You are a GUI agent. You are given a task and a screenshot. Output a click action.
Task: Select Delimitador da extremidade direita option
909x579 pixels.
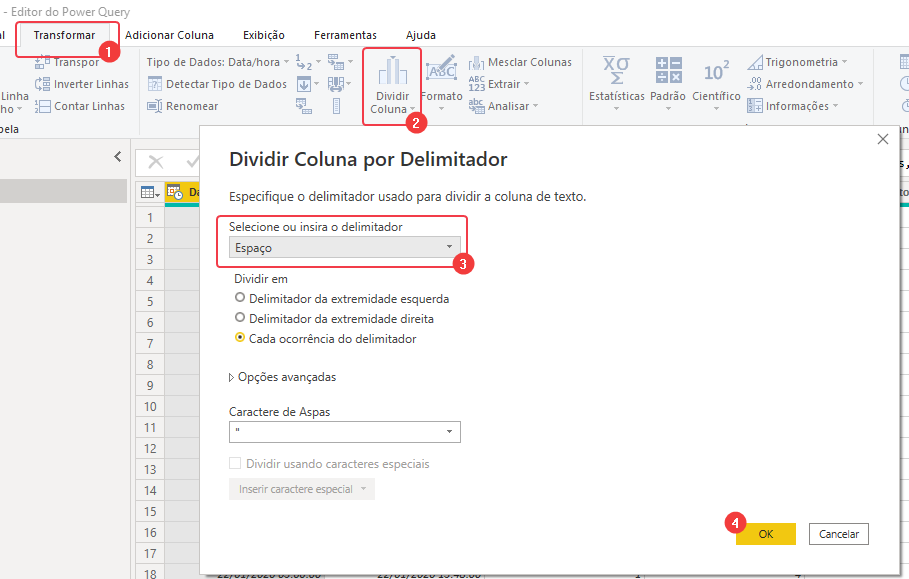239,318
